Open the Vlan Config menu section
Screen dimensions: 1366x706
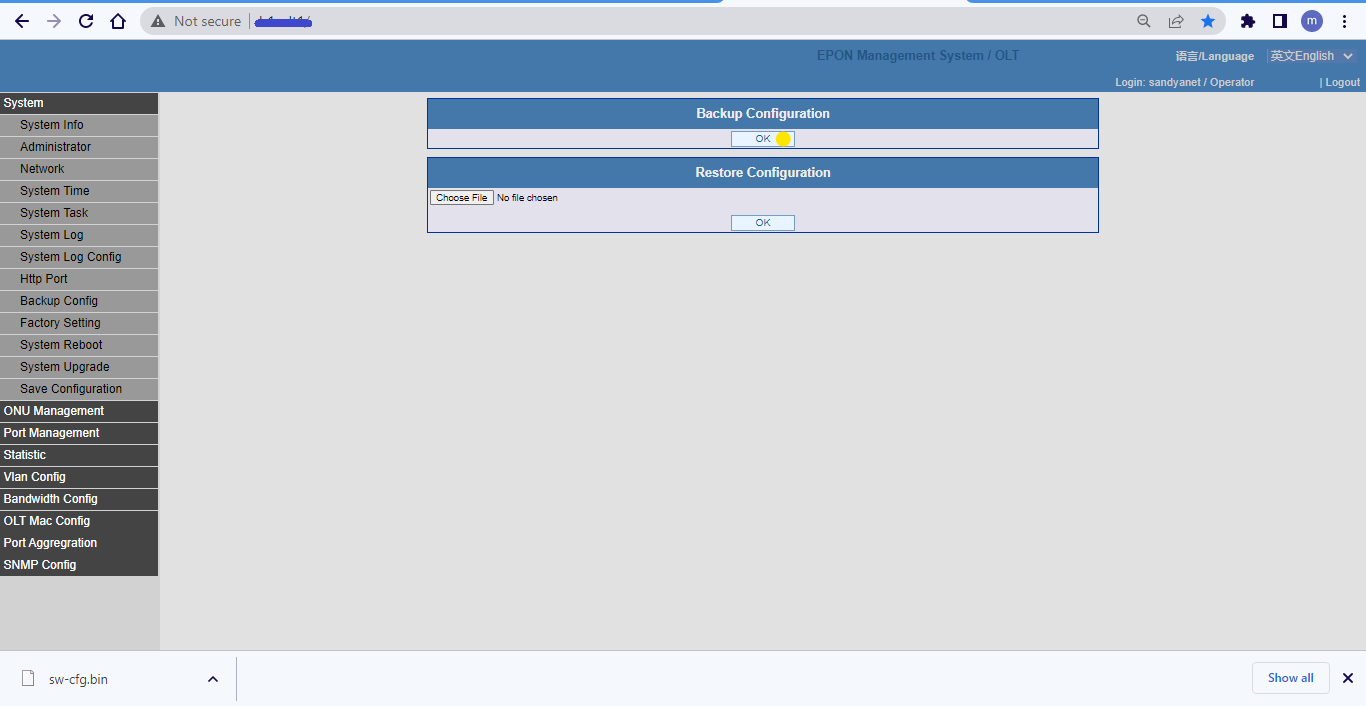tap(35, 477)
